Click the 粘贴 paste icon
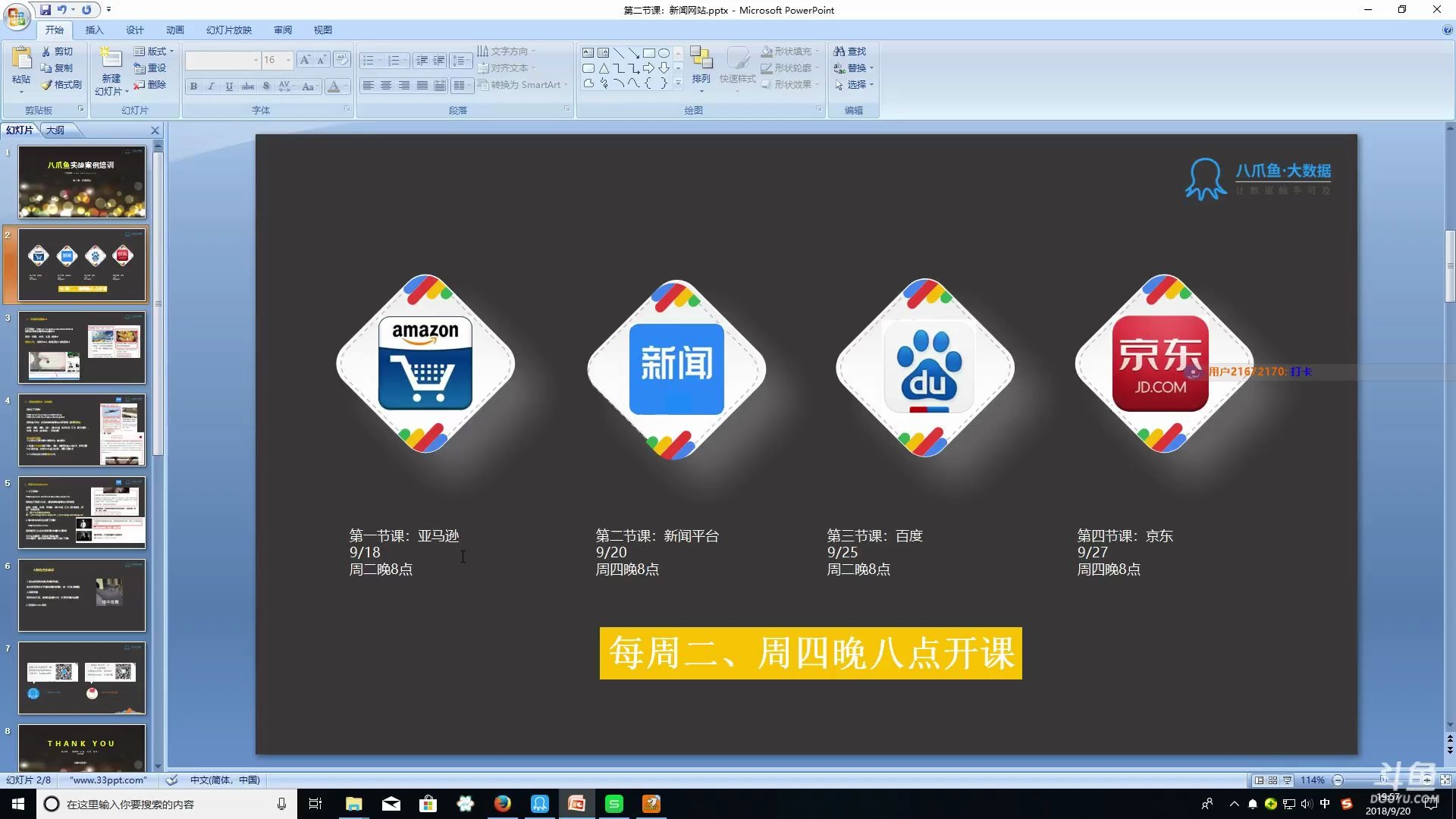This screenshot has width=1456, height=819. 21,58
